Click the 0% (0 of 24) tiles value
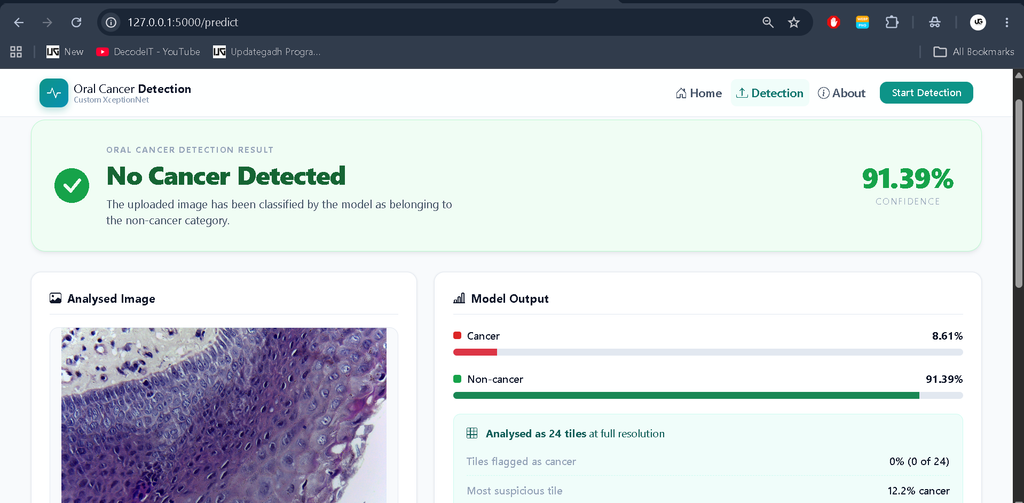This screenshot has width=1024, height=503. [919, 461]
